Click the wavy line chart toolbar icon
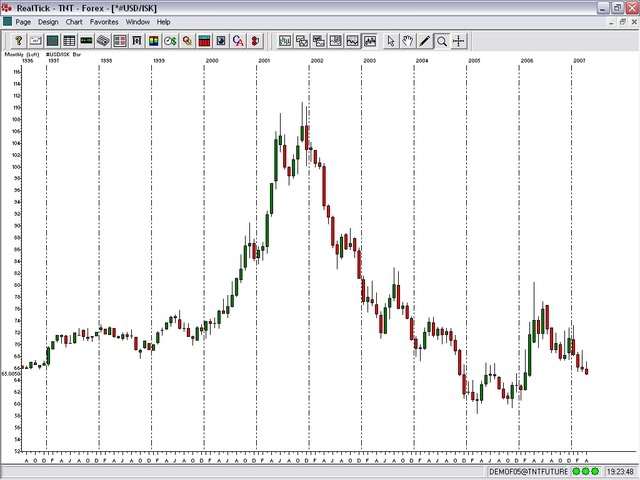 click(x=353, y=41)
